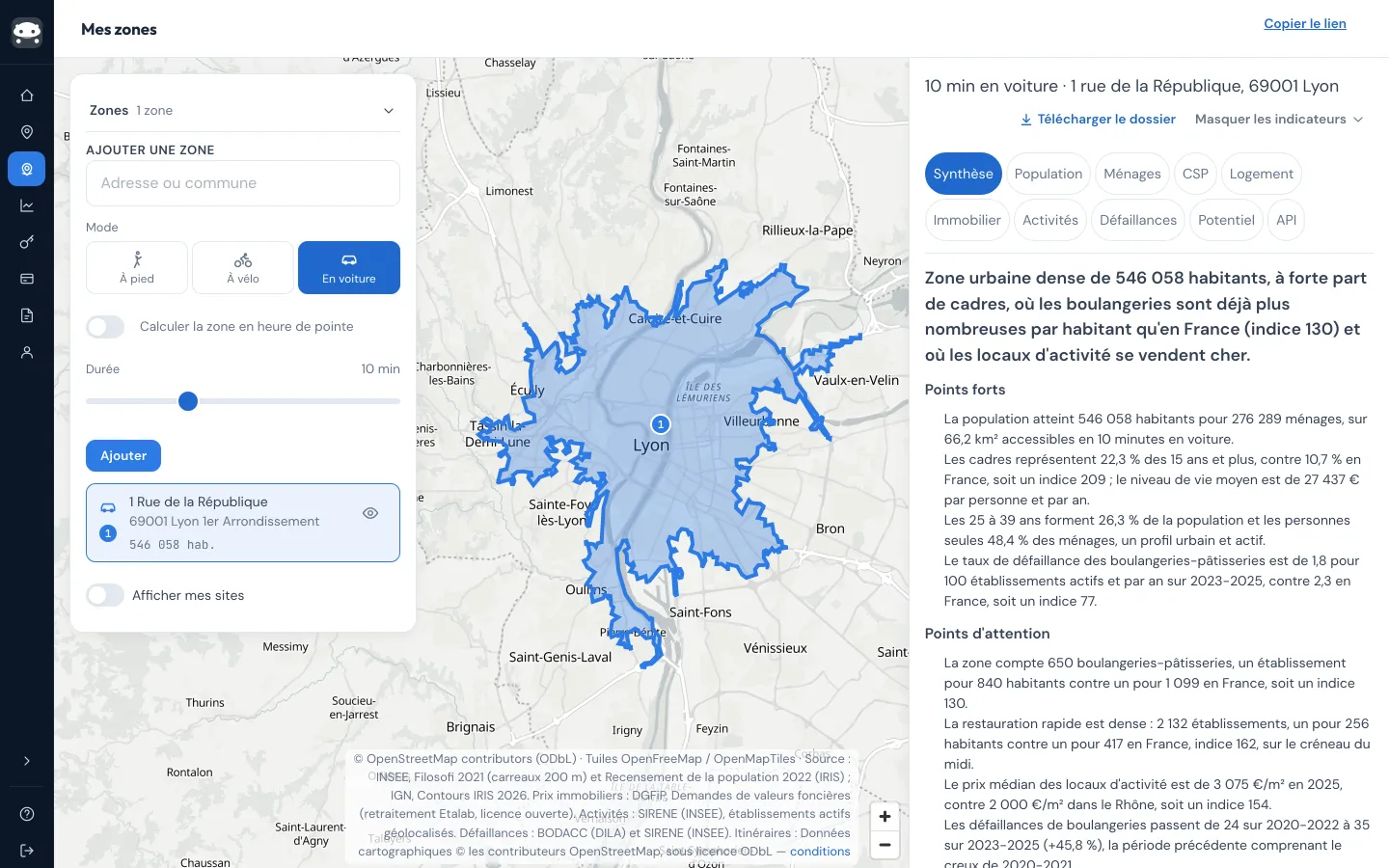Click the Brignais label on the map
The image size is (1389, 868).
[x=471, y=727]
